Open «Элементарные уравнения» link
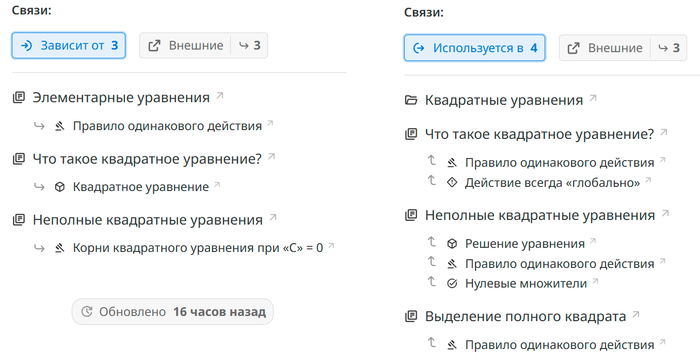Viewport: 700px width, 364px height. coord(121,97)
